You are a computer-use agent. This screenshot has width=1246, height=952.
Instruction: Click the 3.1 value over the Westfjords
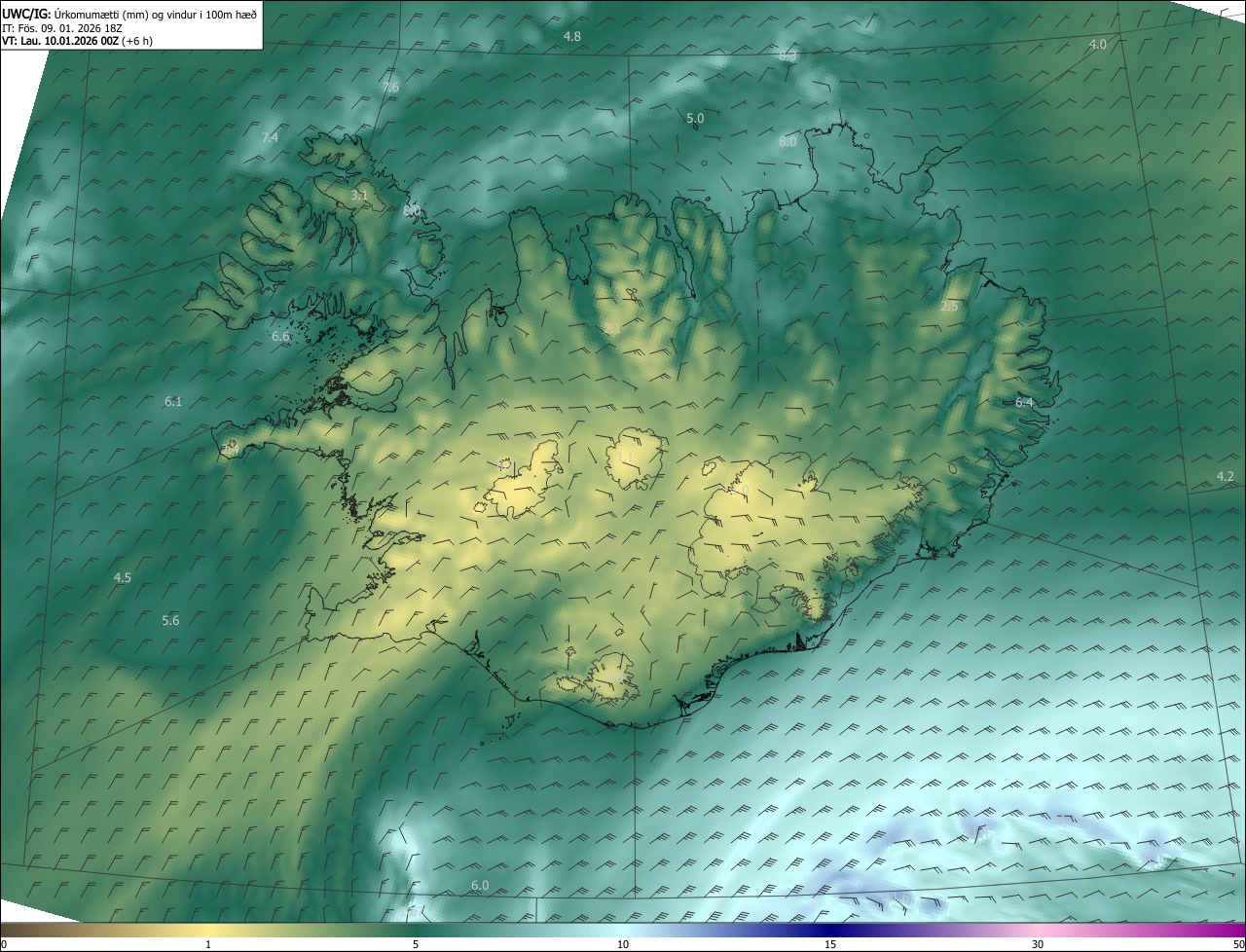coord(359,196)
